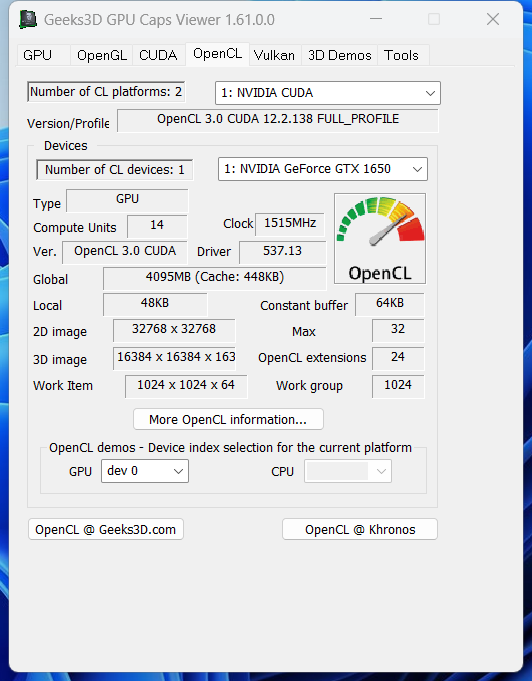
Task: Click the Number of CL devices field
Action: pyautogui.click(x=115, y=169)
